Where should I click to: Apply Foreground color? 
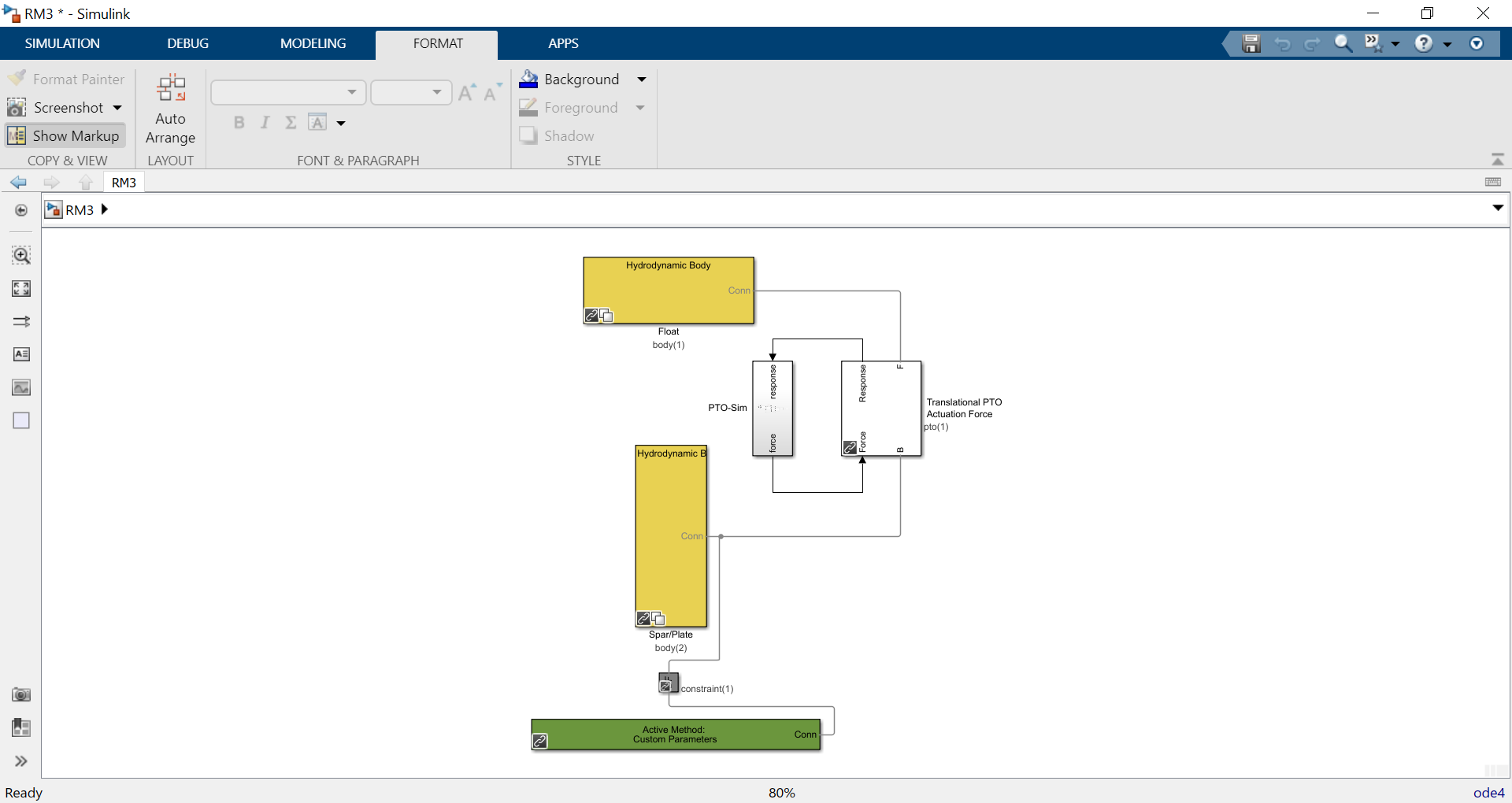point(569,107)
